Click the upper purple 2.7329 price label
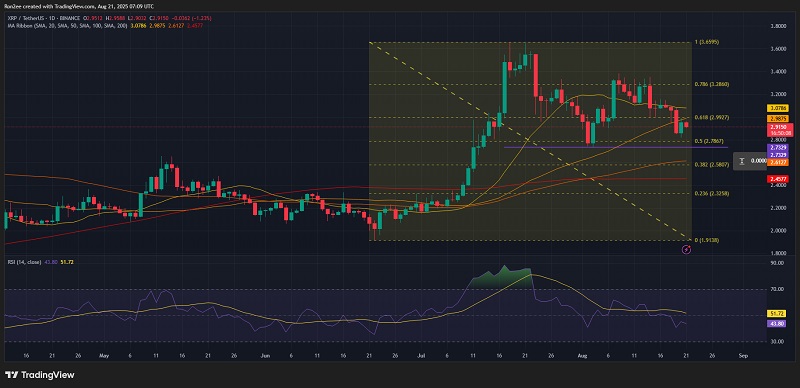Viewport: 800px width, 388px height. tap(777, 147)
